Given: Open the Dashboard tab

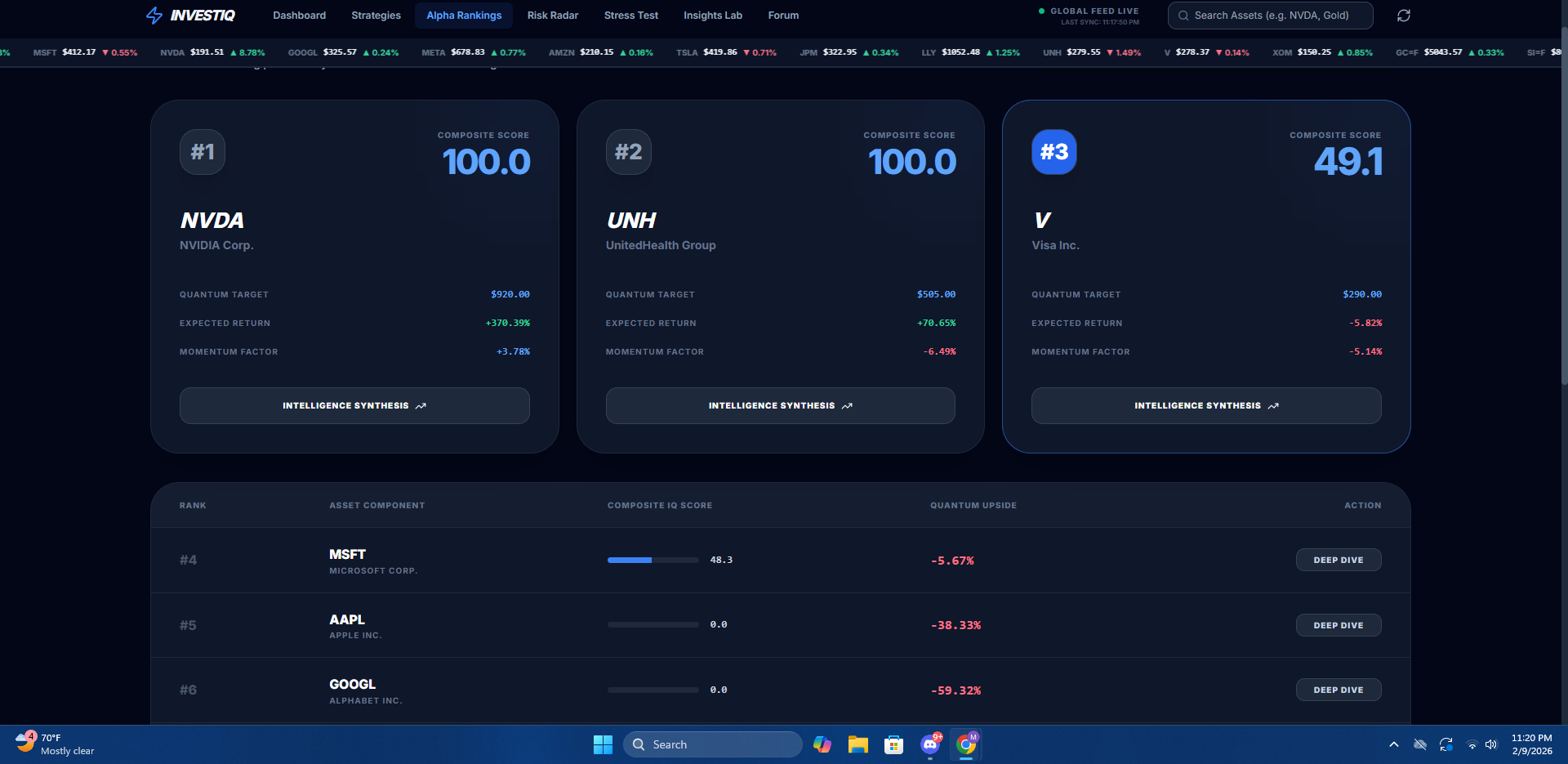Looking at the screenshot, I should [x=300, y=16].
